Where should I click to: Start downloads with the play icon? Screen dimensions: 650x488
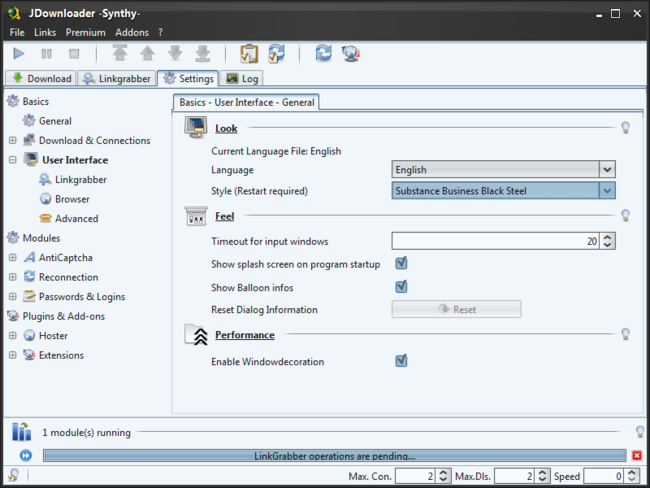point(19,54)
